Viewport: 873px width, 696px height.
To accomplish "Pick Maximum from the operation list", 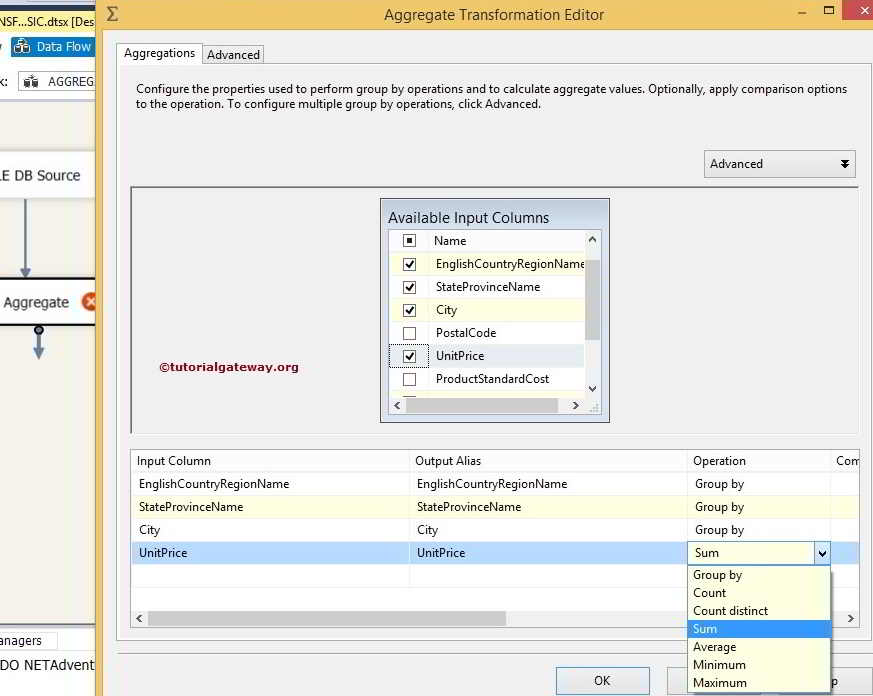I will 720,683.
